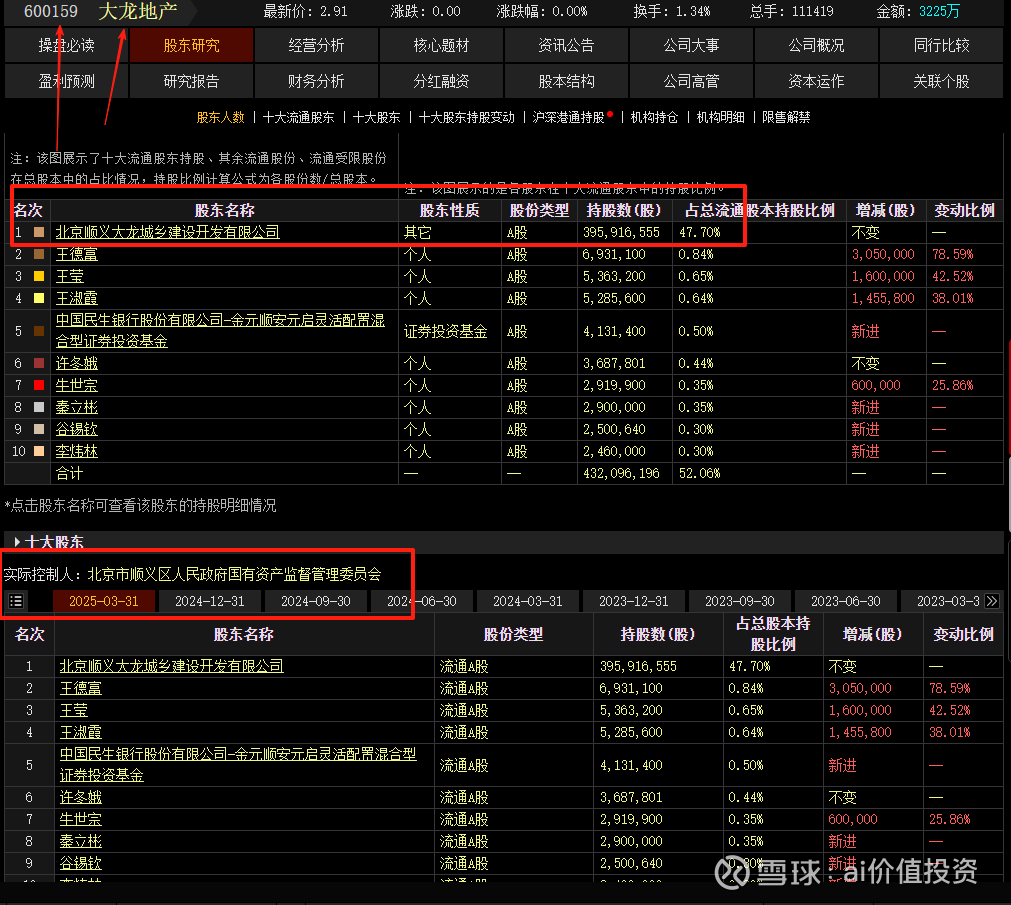This screenshot has width=1011, height=905.
Task: Click the 大龙地产 stock name in header
Action: coord(137,11)
